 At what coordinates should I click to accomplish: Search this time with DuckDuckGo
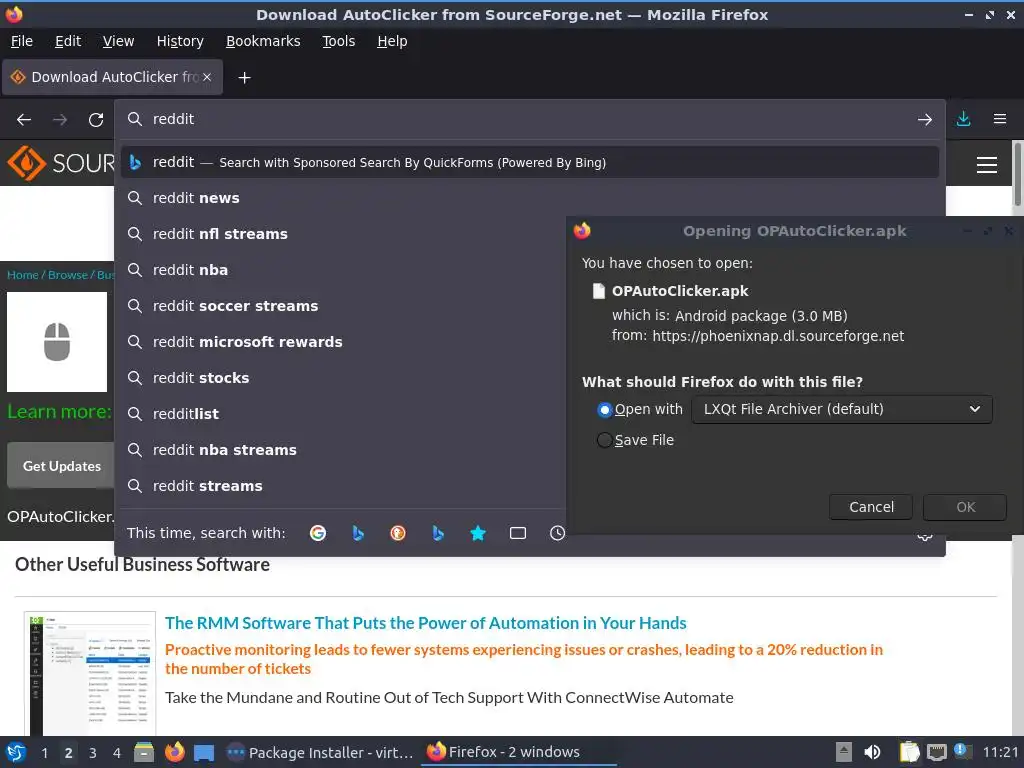[x=398, y=533]
